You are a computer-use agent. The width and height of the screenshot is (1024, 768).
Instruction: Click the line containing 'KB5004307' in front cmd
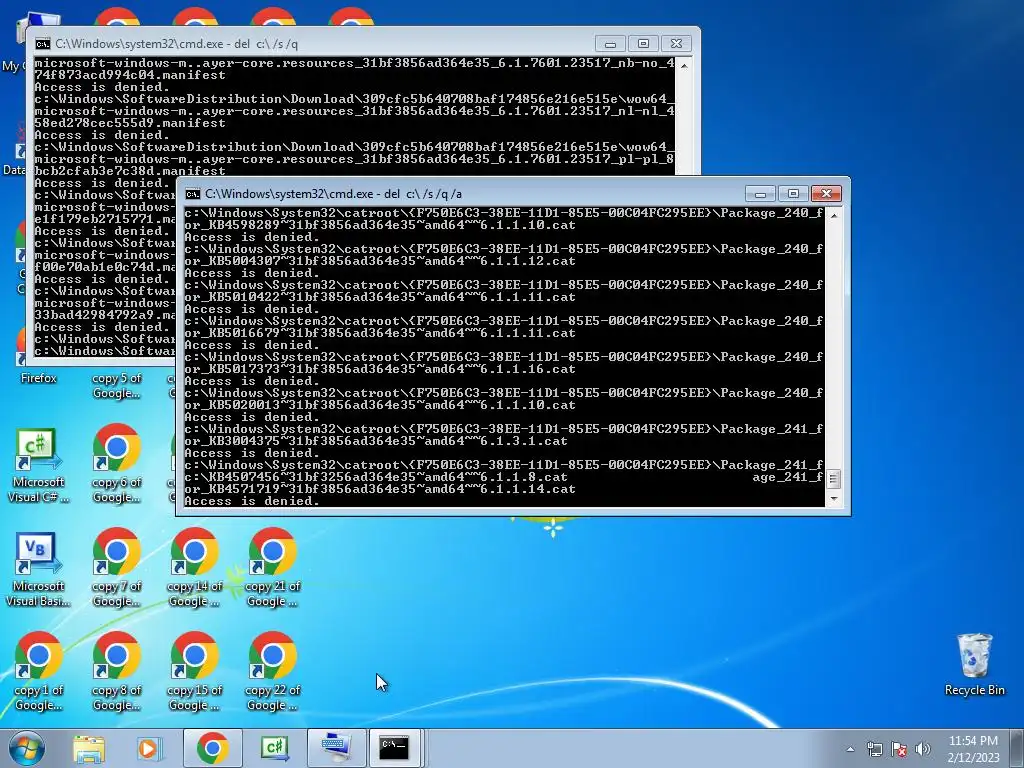coord(379,261)
